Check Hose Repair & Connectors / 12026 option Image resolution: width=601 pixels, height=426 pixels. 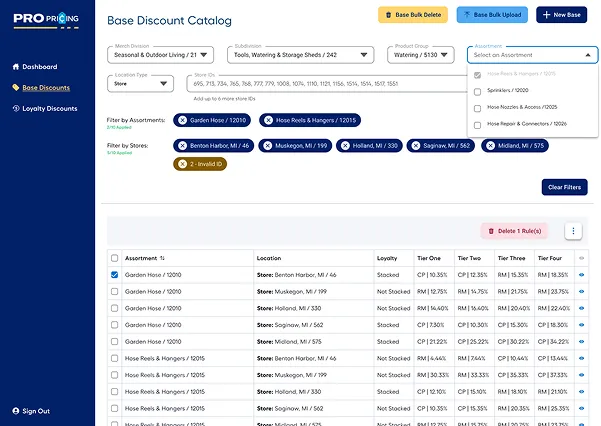click(x=478, y=125)
